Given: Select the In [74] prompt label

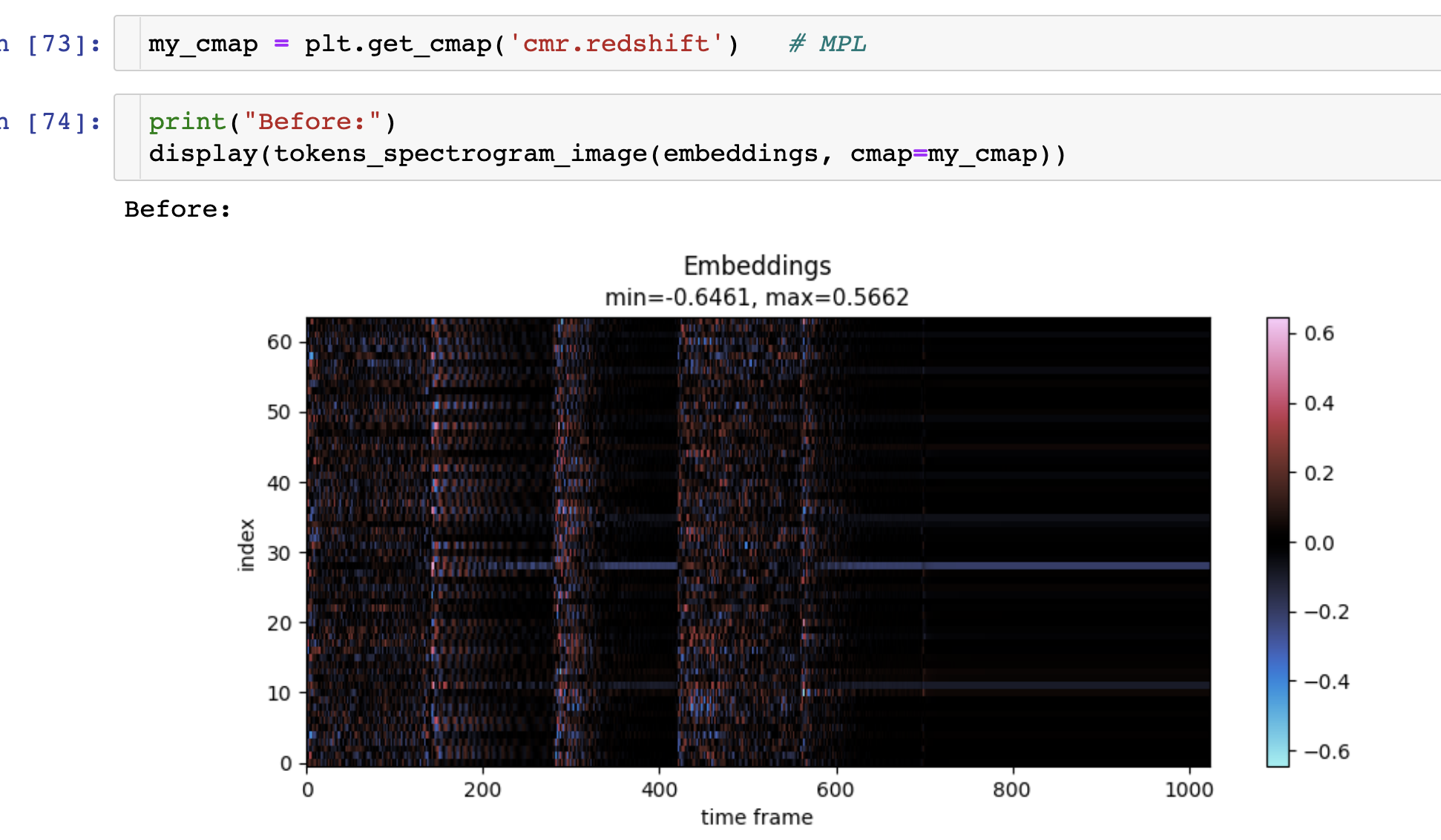Looking at the screenshot, I should (x=50, y=122).
